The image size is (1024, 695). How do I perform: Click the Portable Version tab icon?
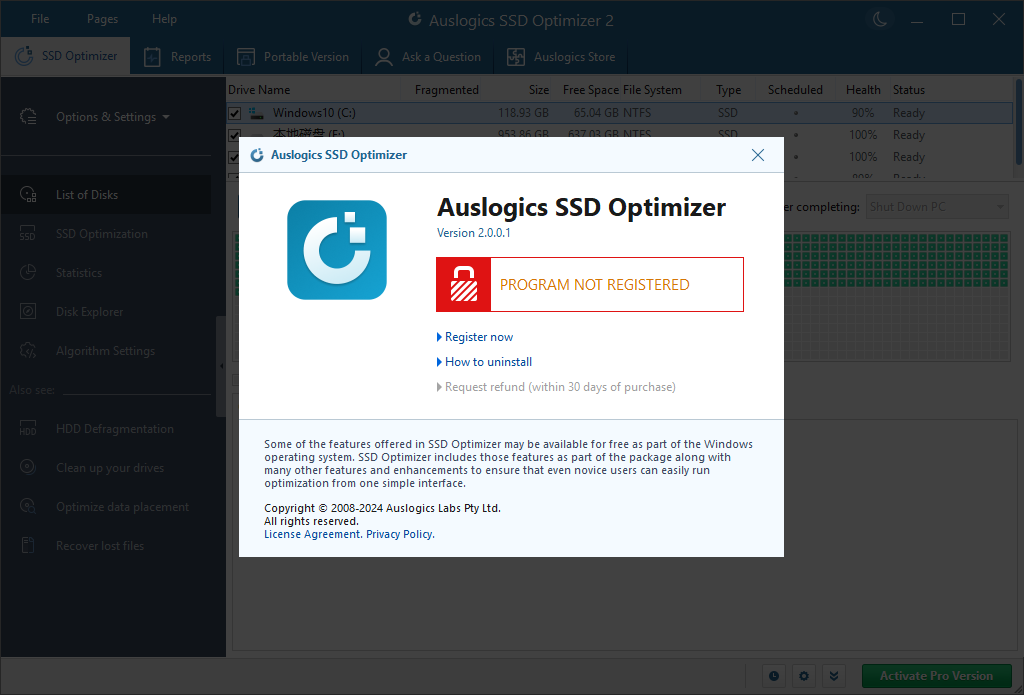(246, 57)
